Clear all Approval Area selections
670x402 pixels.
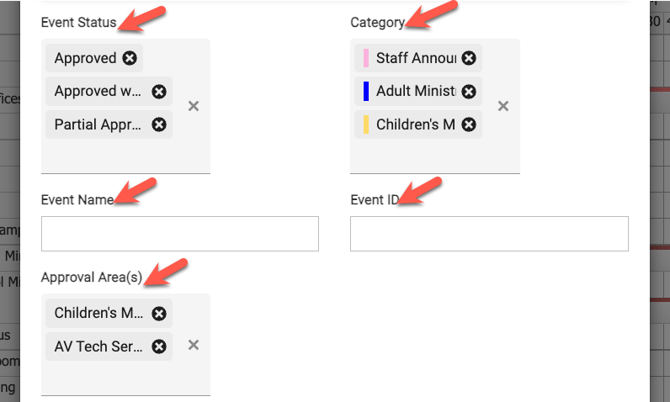click(x=193, y=345)
